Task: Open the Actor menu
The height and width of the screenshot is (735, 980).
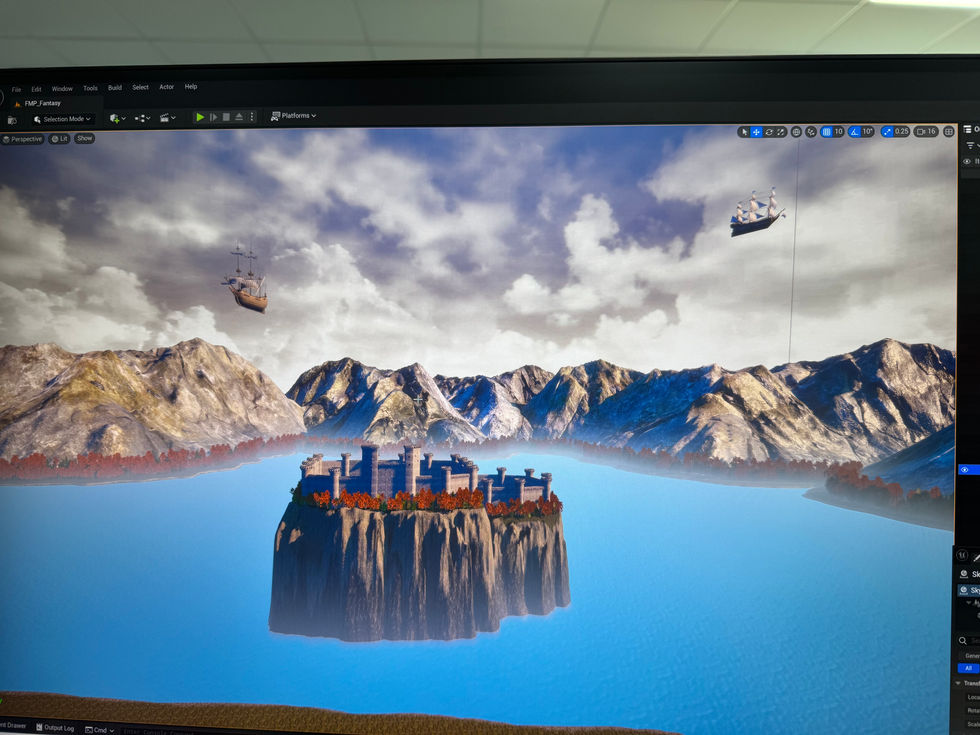Action: coord(166,87)
